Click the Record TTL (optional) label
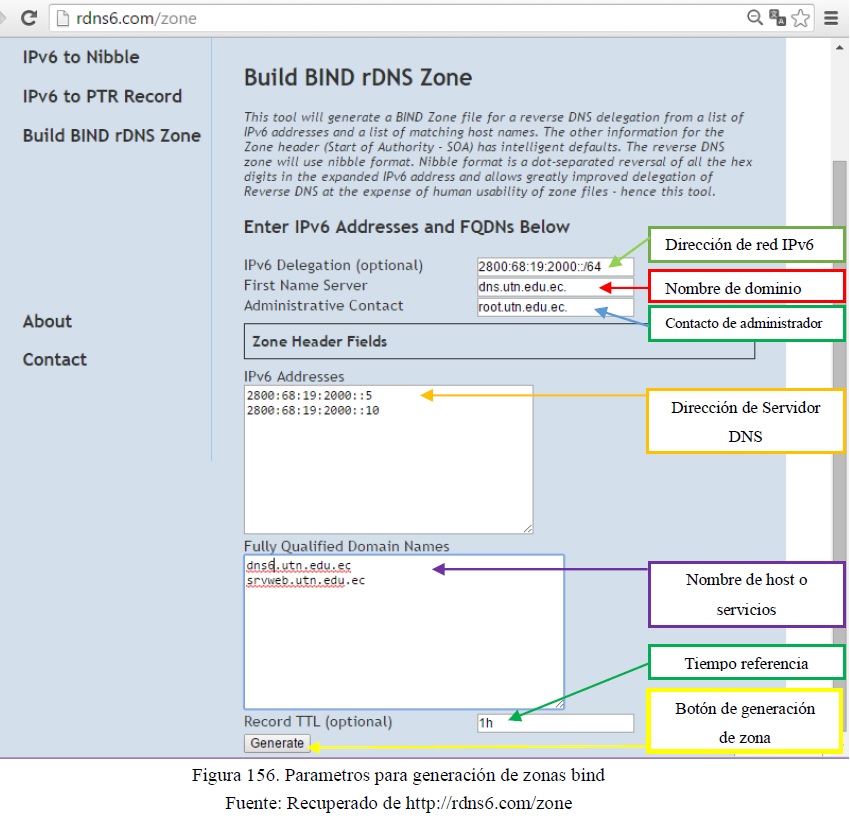This screenshot has height=824, width=850. tap(318, 722)
